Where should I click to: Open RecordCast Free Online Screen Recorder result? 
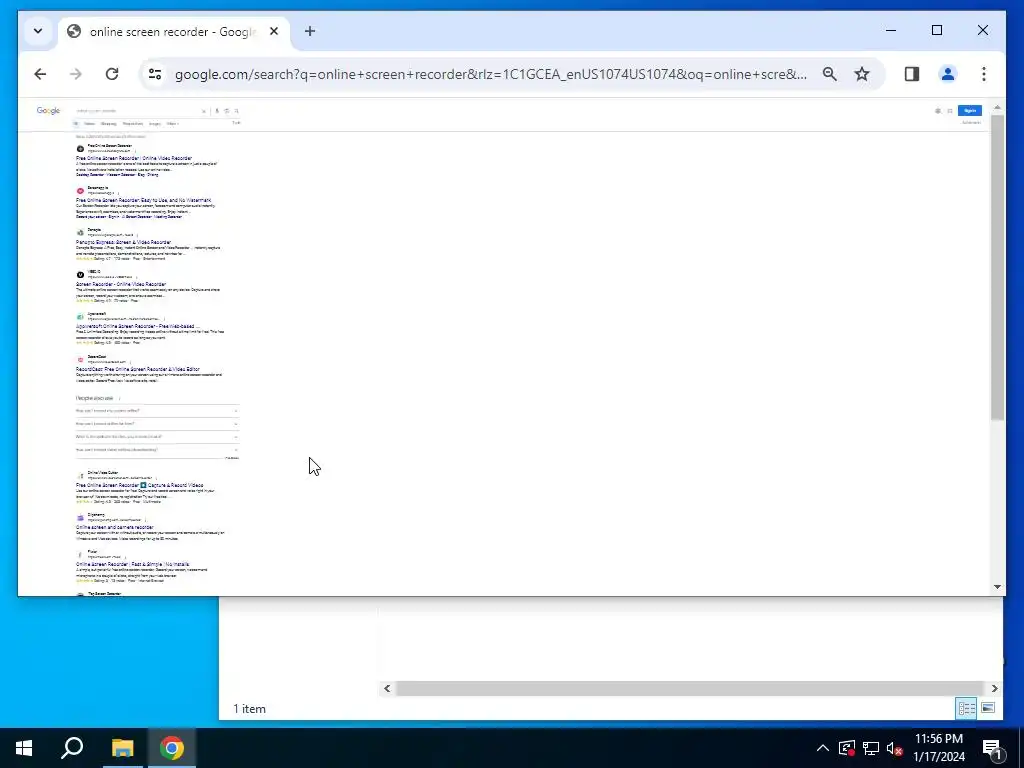click(138, 369)
